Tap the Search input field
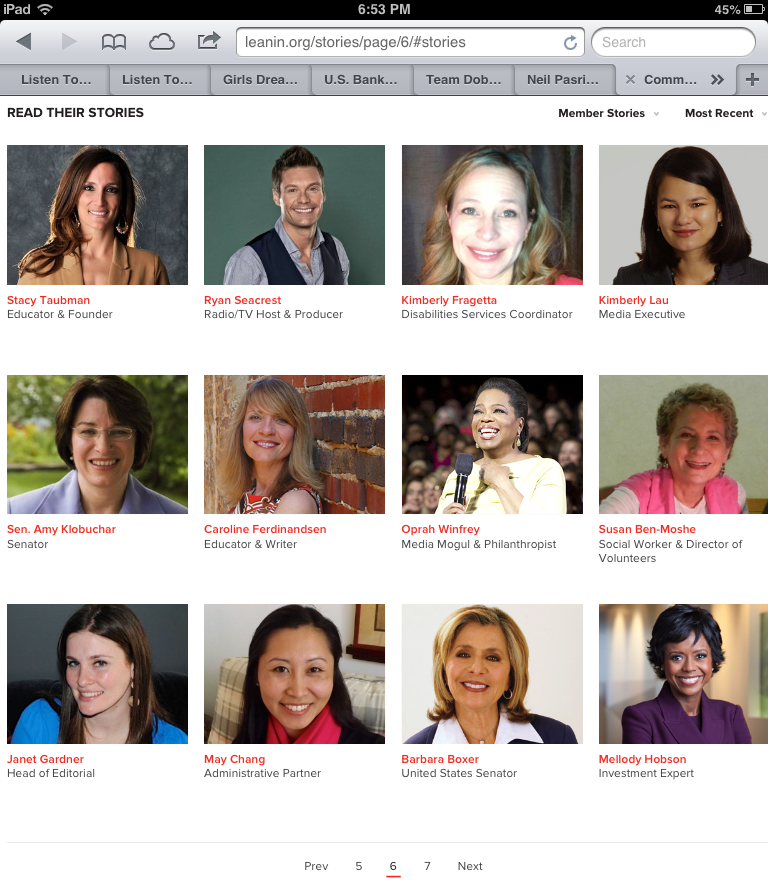Screen dimensions: 768x895 (x=673, y=42)
